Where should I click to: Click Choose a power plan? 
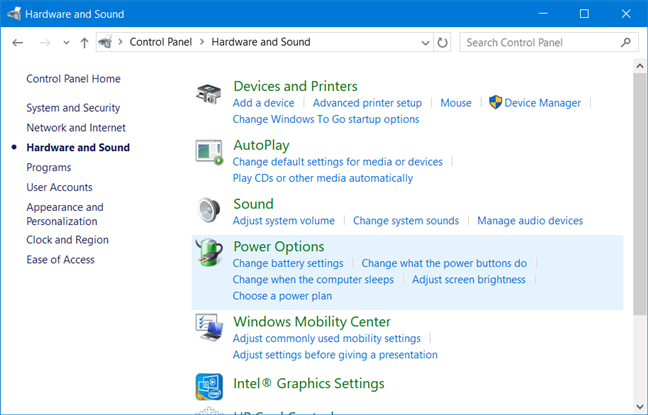coord(282,296)
